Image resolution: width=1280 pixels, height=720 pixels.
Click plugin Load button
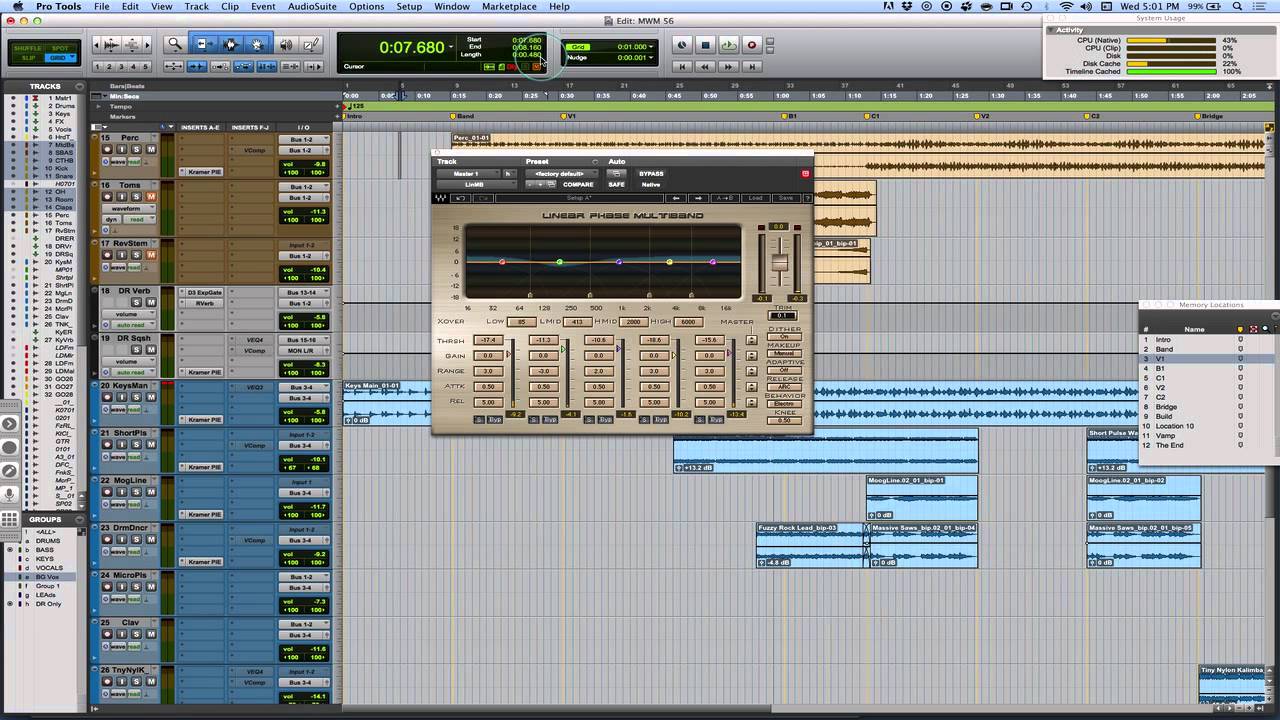click(x=756, y=198)
